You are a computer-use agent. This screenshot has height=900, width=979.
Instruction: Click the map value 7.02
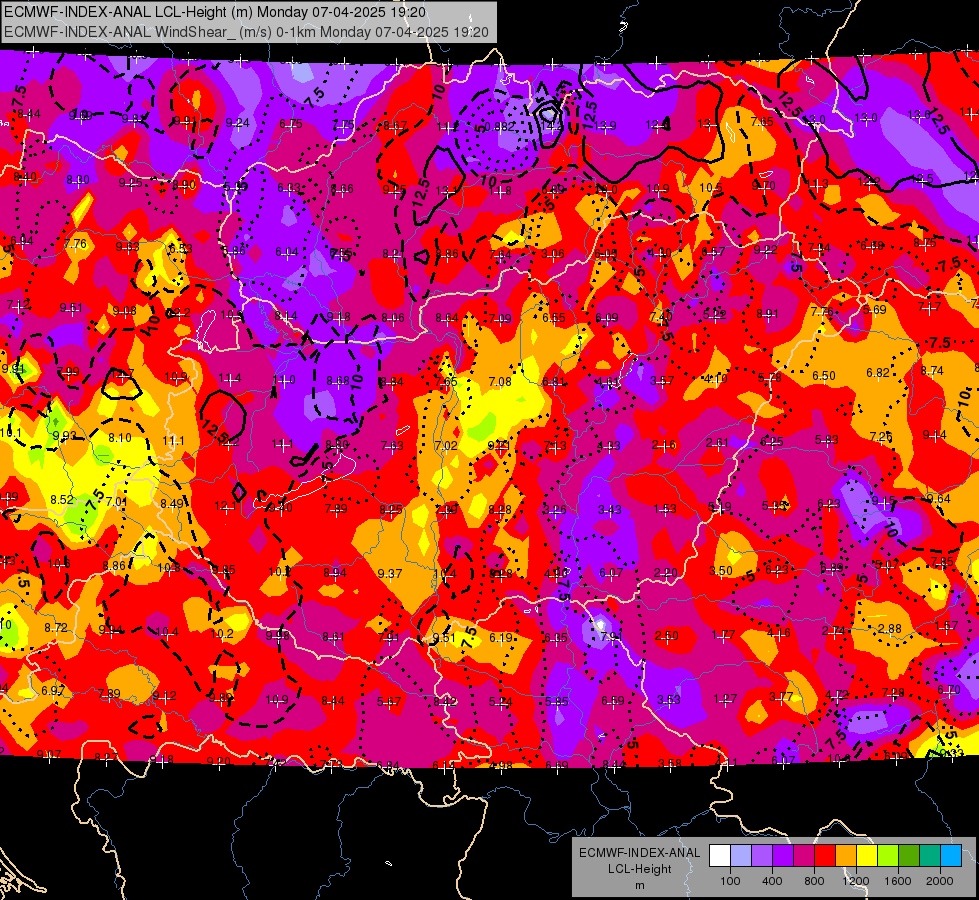point(446,446)
